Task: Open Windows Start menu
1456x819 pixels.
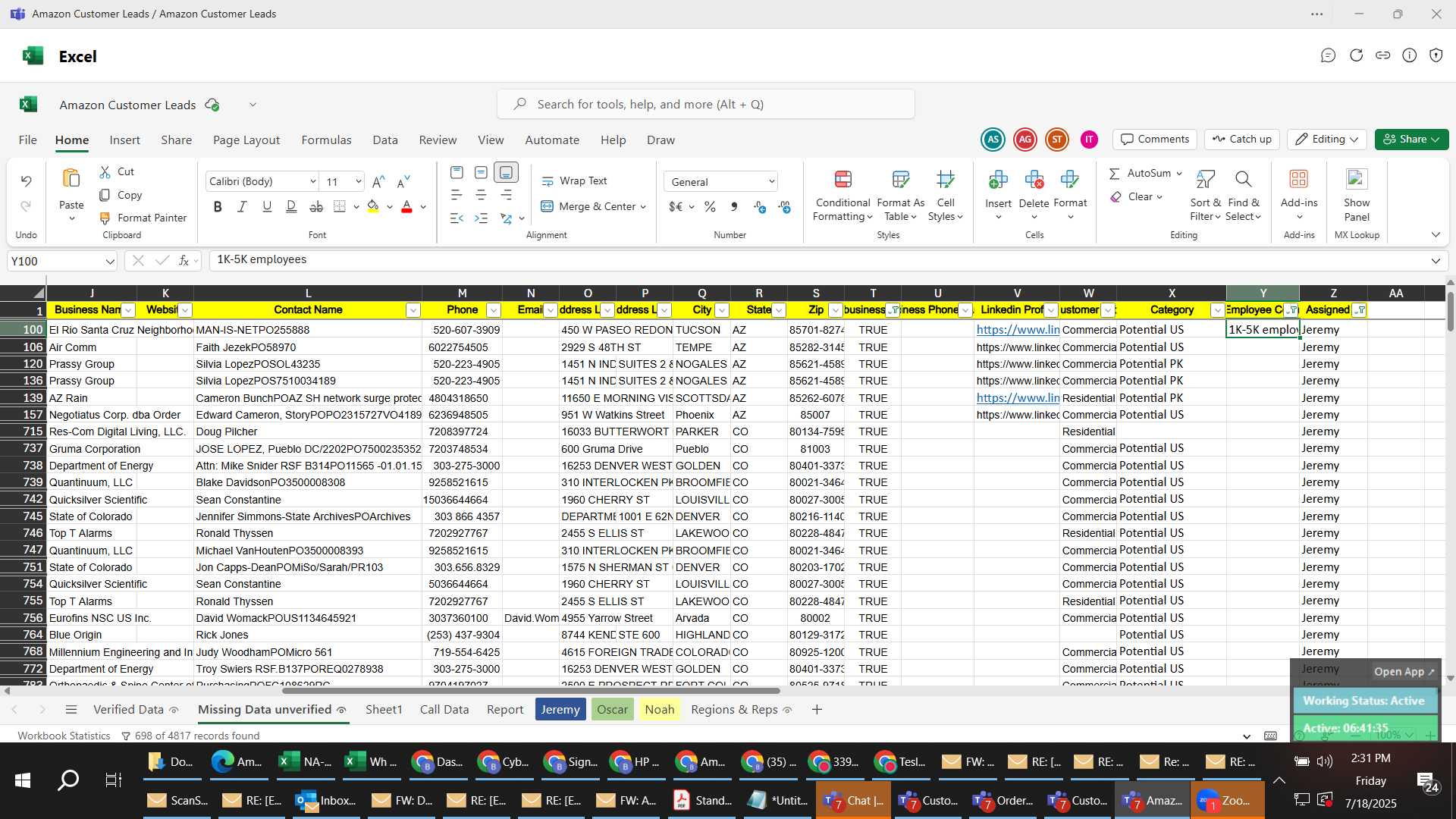Action: pyautogui.click(x=23, y=780)
